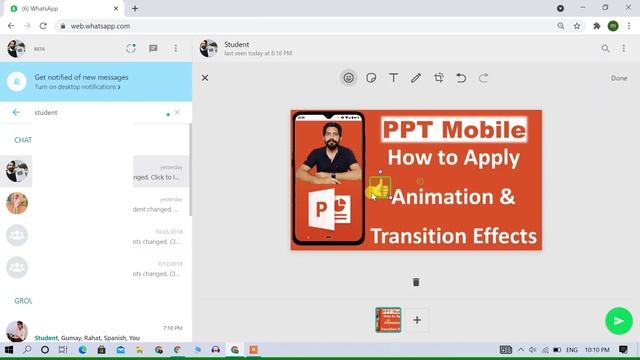
Task: Open the 10:10 PM clock
Action: 597,350
